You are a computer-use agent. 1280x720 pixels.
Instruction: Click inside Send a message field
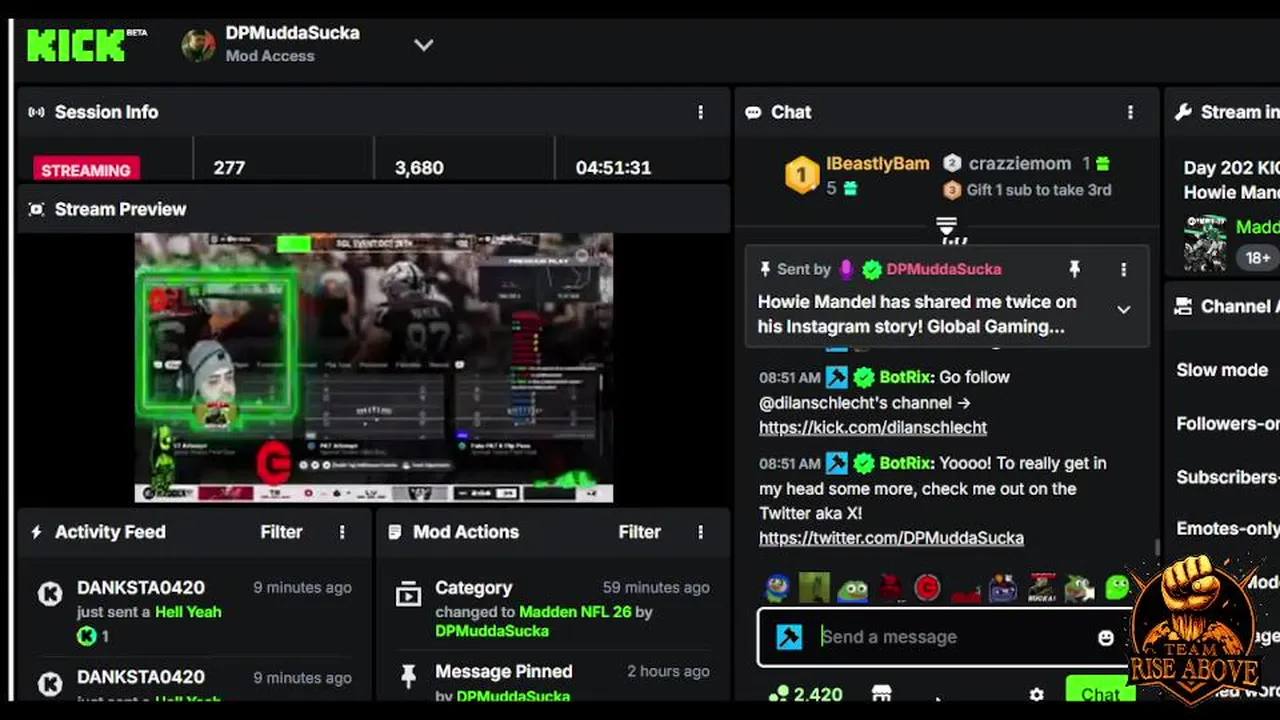pos(945,637)
